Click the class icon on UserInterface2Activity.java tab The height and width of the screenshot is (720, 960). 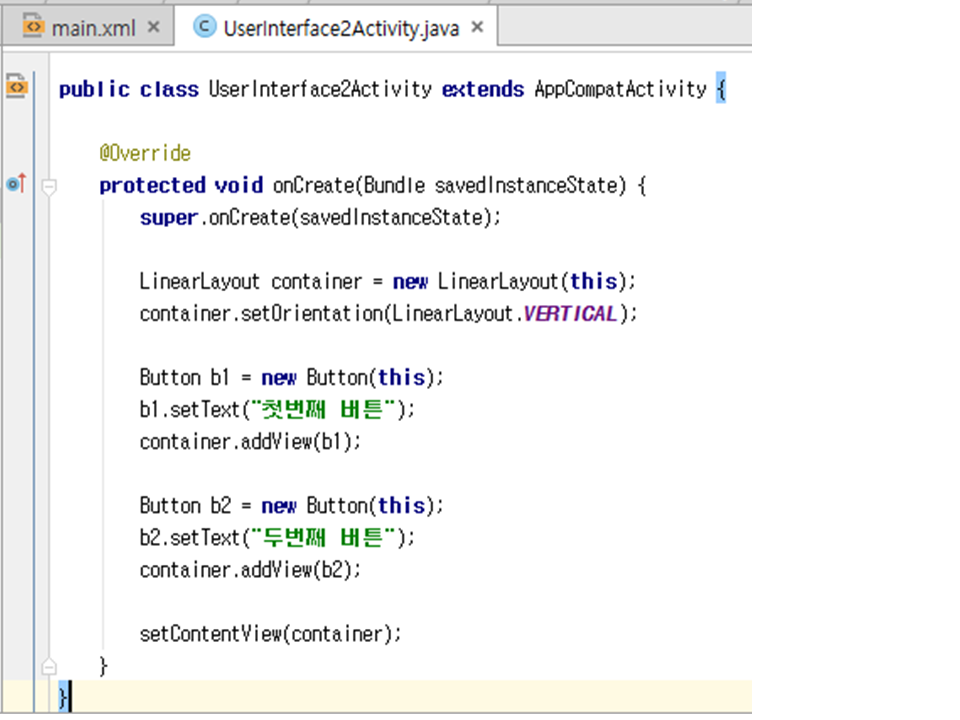205,27
